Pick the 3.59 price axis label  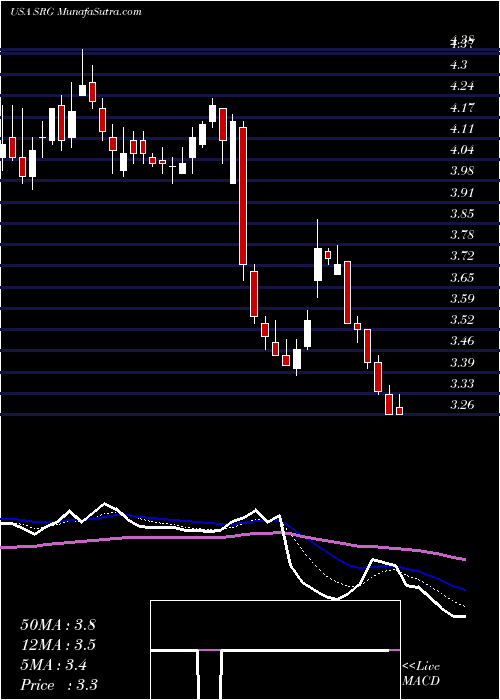click(x=462, y=298)
